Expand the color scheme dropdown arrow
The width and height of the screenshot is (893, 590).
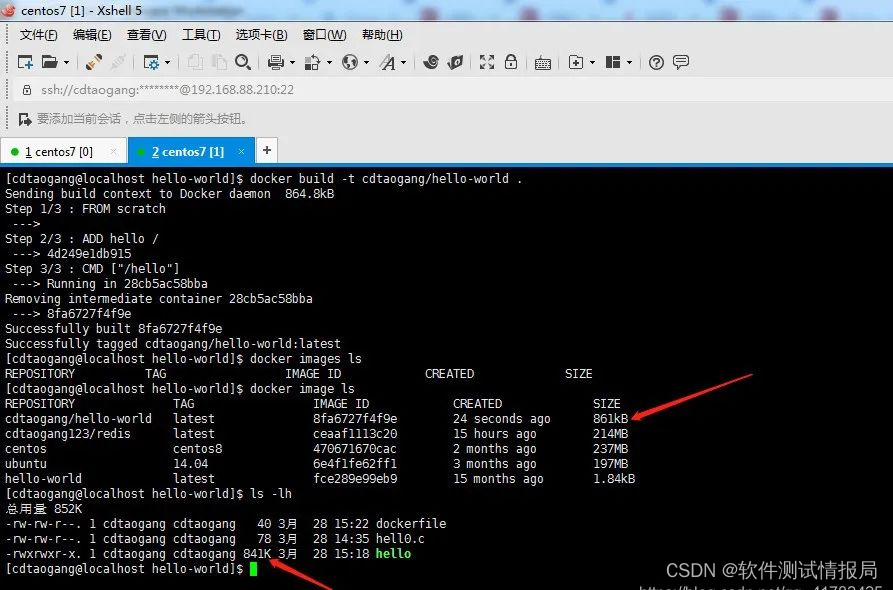click(x=329, y=62)
